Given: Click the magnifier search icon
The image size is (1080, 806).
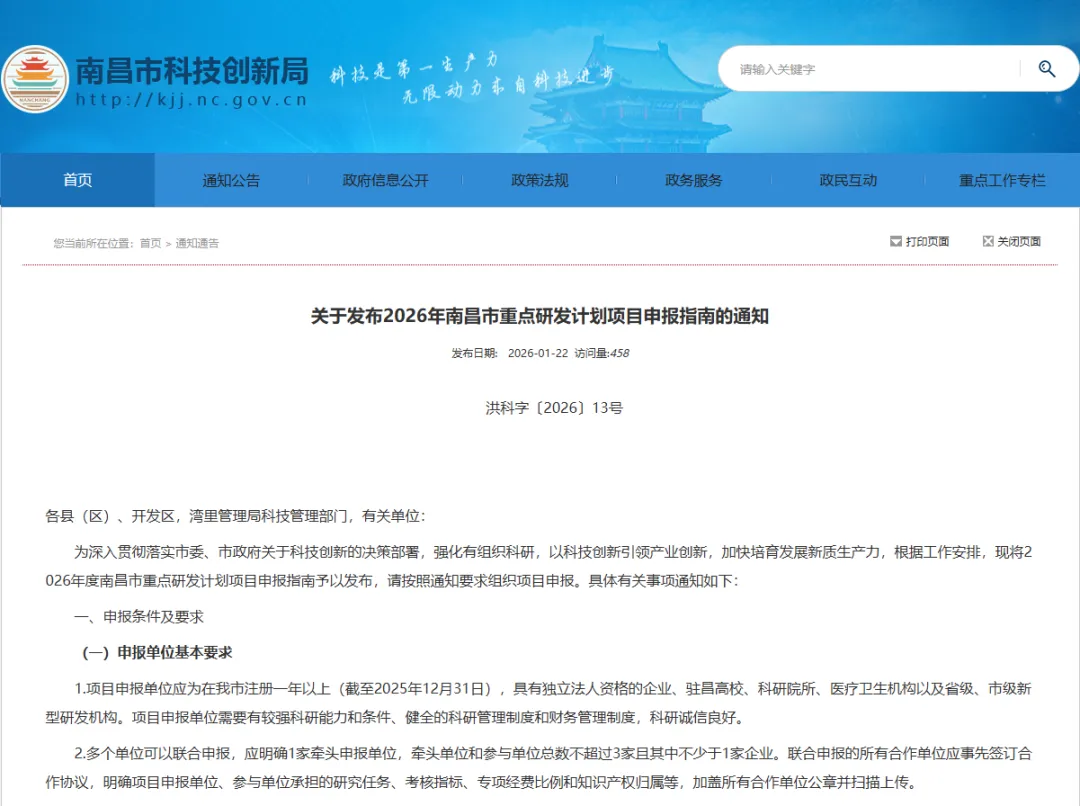Looking at the screenshot, I should [x=1046, y=68].
